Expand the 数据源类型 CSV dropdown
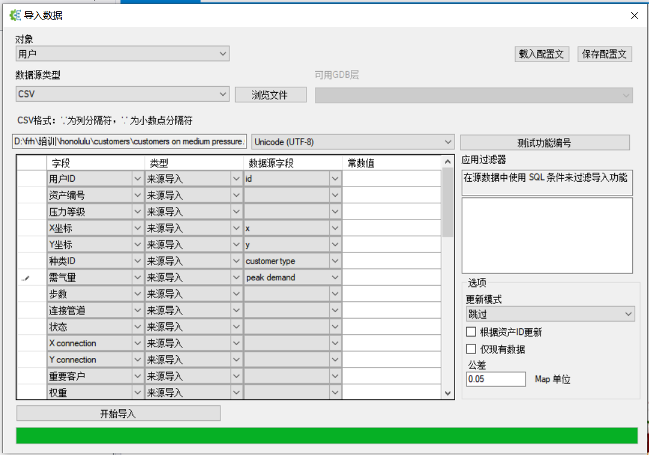The width and height of the screenshot is (650, 455). point(122,94)
